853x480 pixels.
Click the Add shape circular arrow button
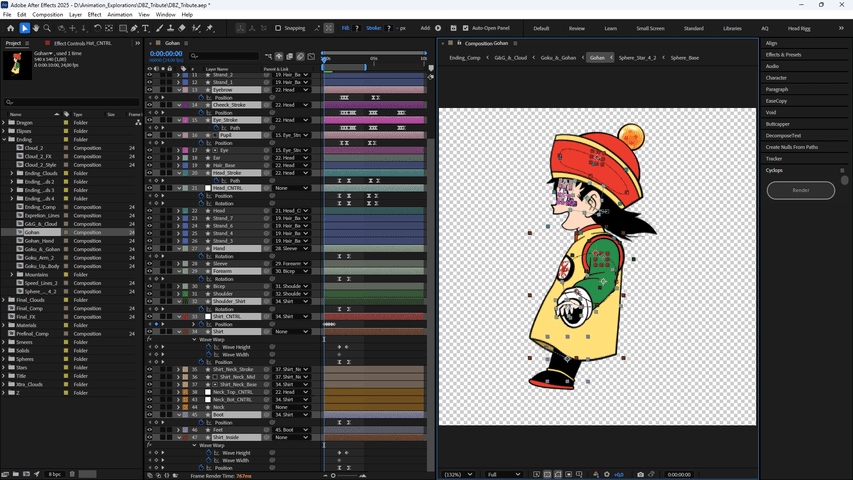[x=438, y=28]
